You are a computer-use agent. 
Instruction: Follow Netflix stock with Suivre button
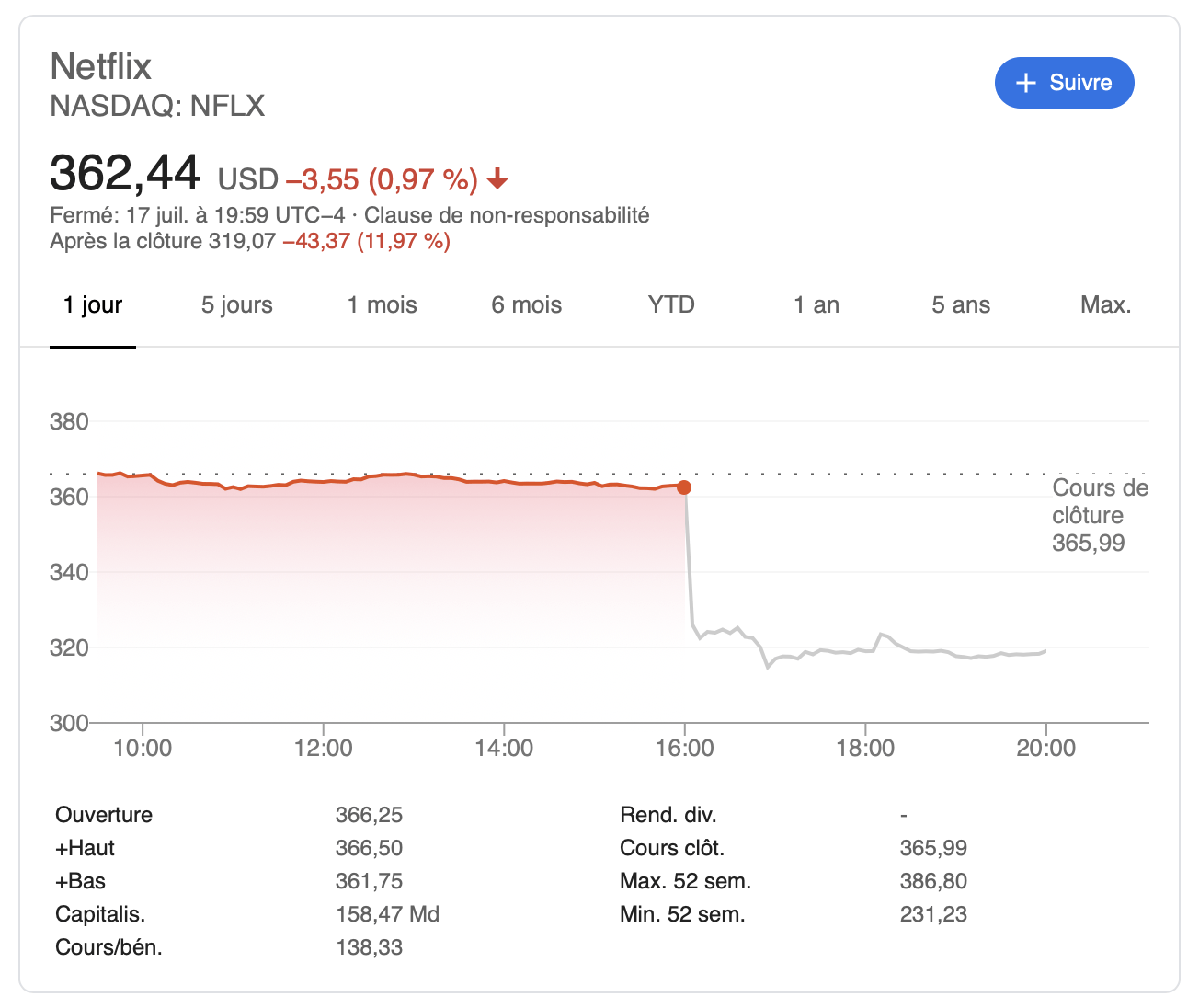(x=1065, y=83)
